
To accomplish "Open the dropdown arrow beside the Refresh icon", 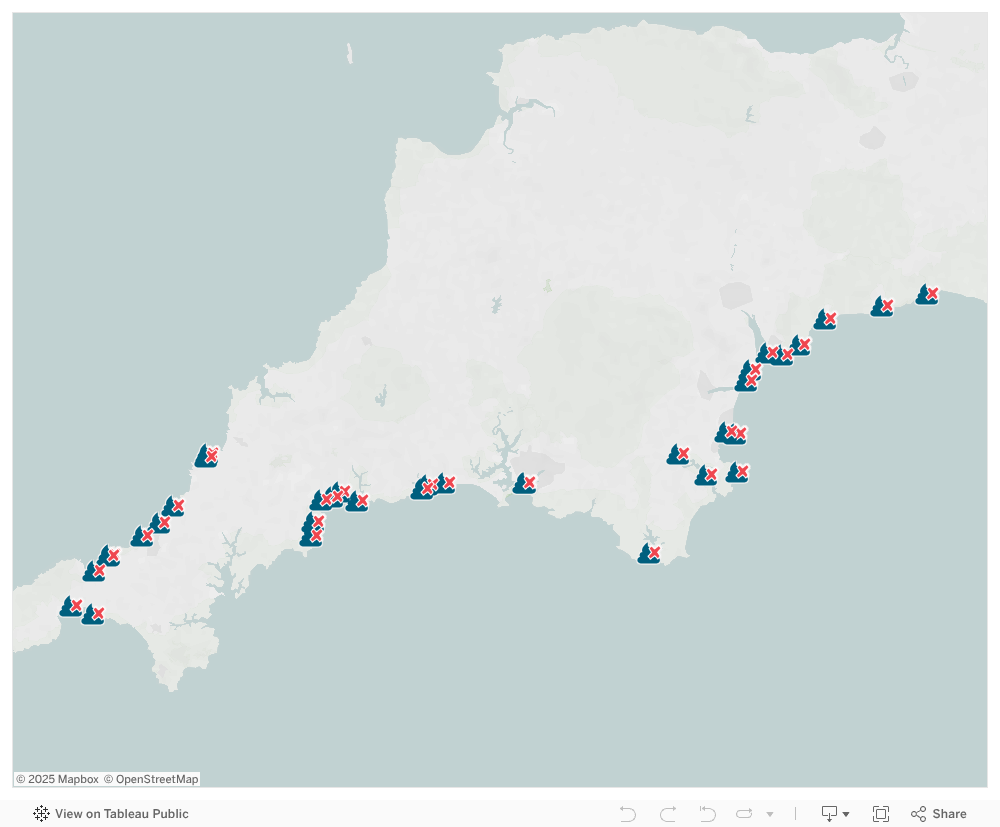I will click(769, 815).
